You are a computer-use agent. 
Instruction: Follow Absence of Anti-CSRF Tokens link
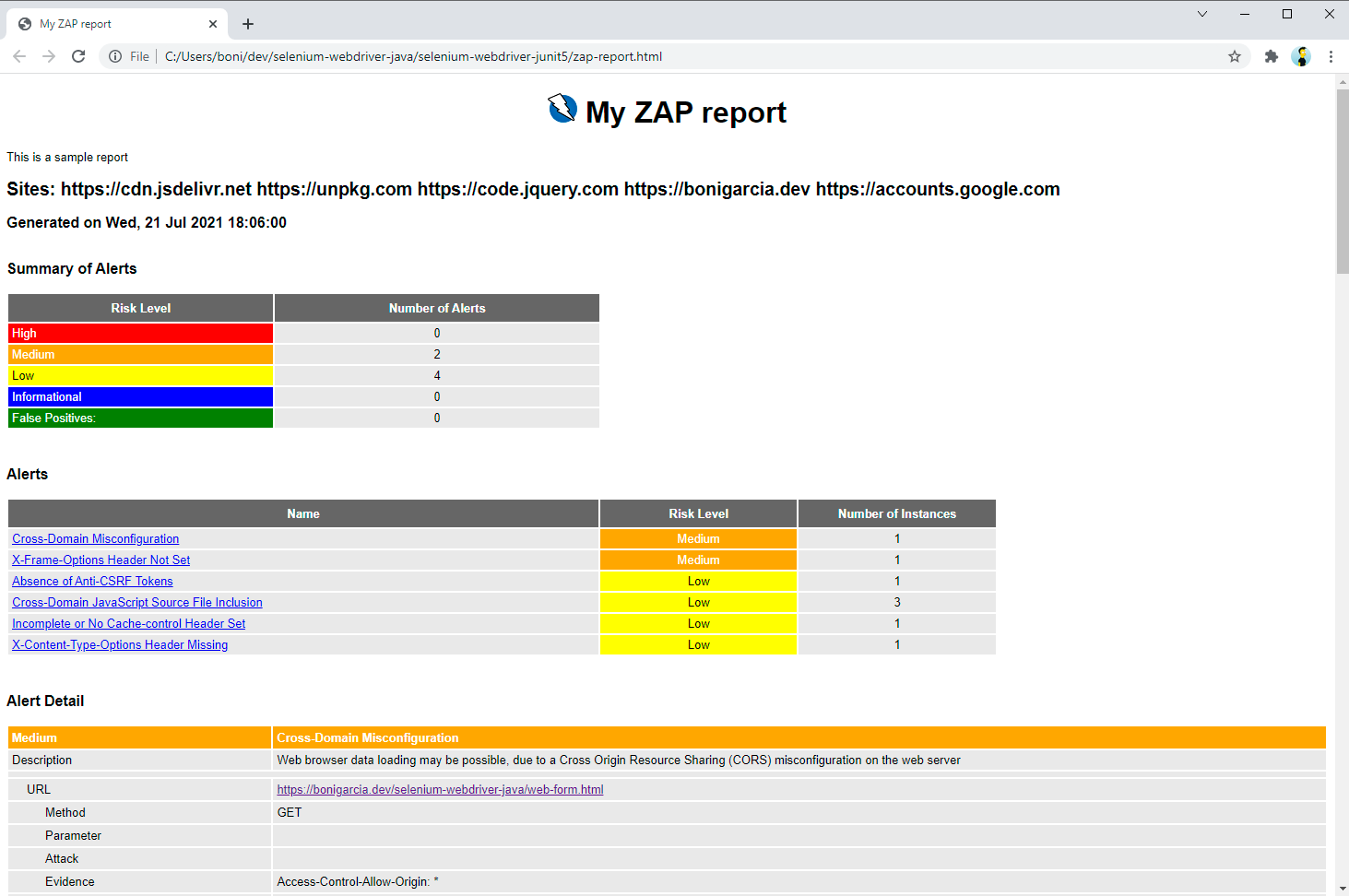pyautogui.click(x=92, y=582)
